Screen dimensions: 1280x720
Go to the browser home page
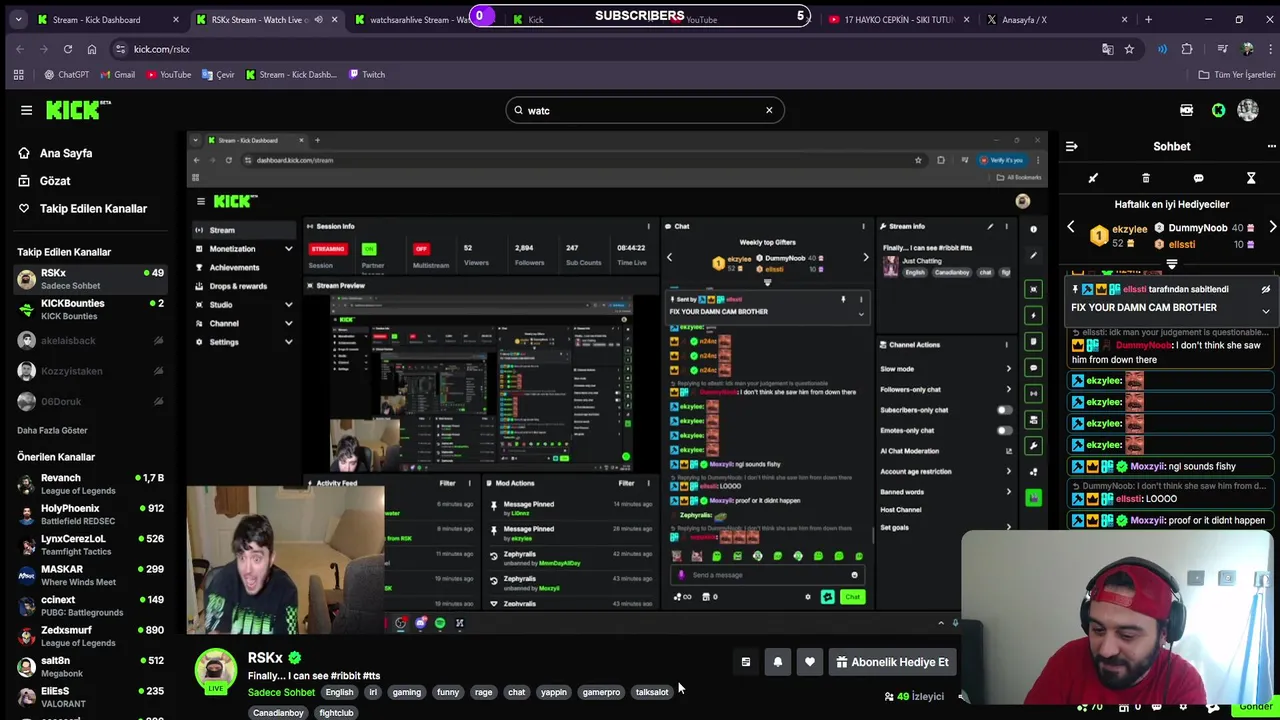92,49
